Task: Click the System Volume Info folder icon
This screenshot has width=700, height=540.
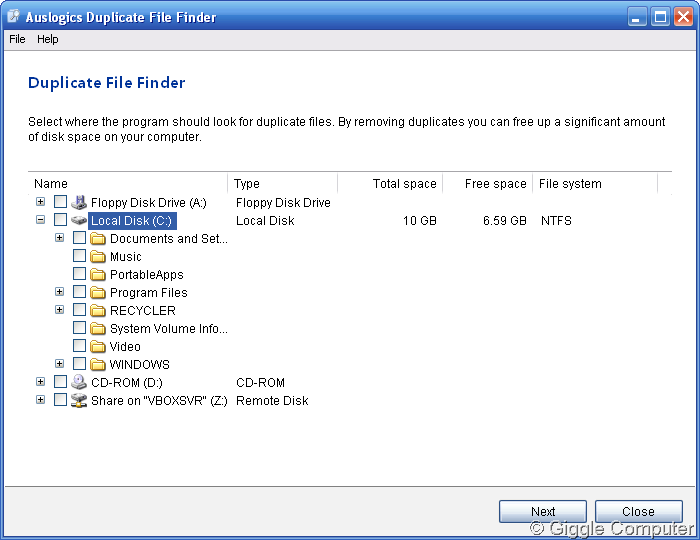Action: (x=98, y=328)
